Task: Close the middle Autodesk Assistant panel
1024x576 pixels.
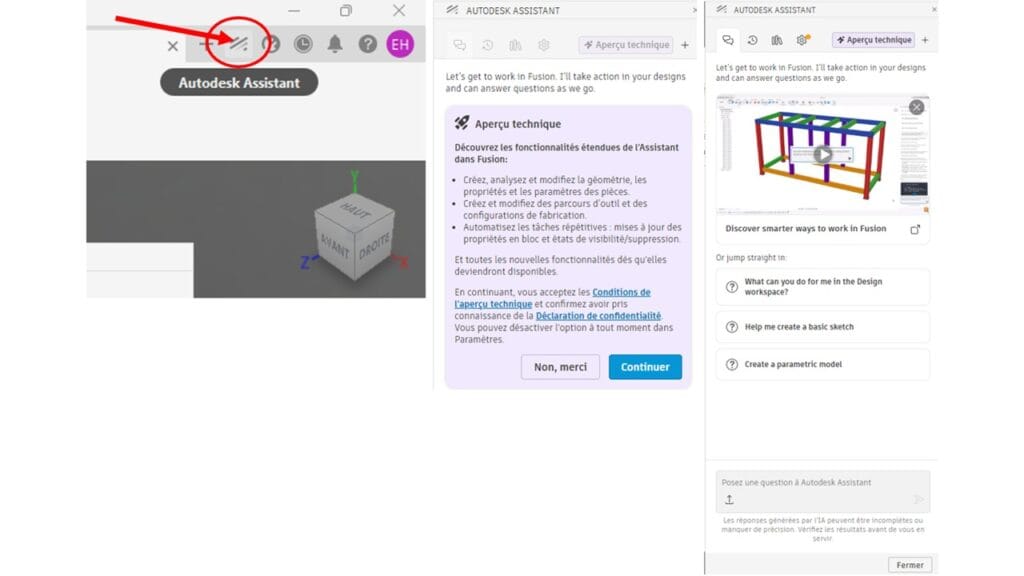Action: point(694,10)
